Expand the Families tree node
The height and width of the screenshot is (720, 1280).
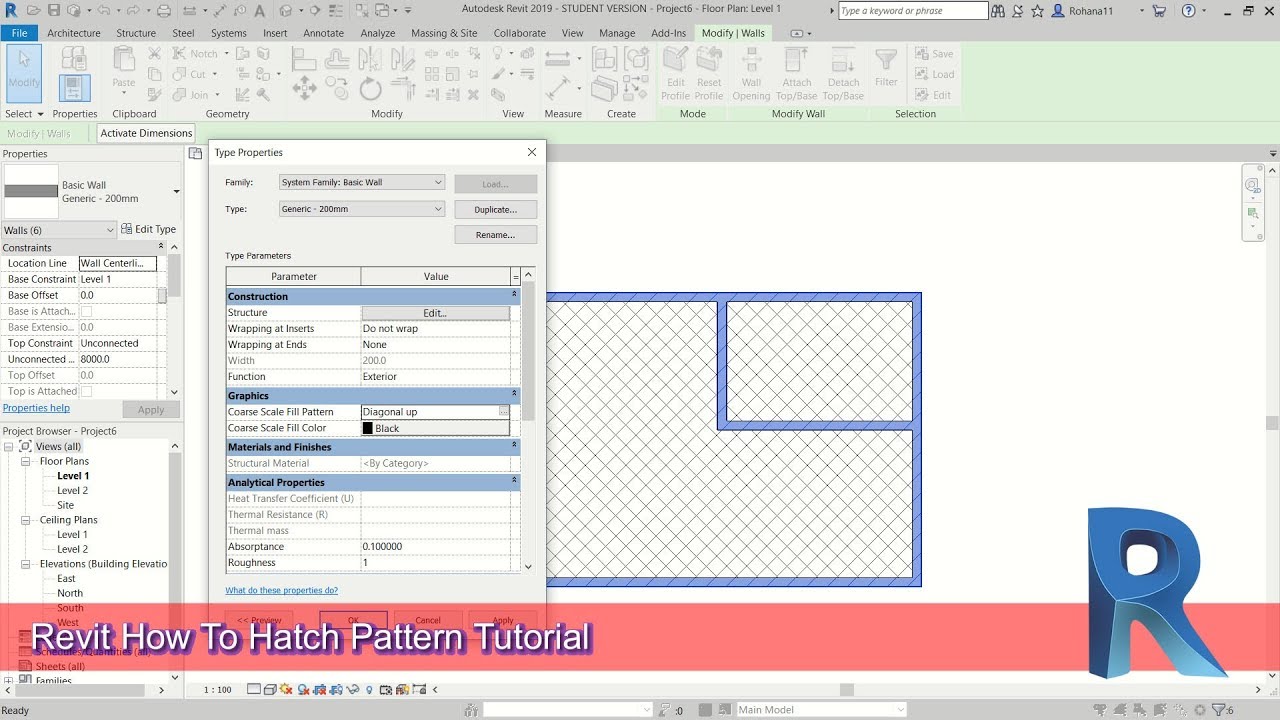tap(8, 681)
